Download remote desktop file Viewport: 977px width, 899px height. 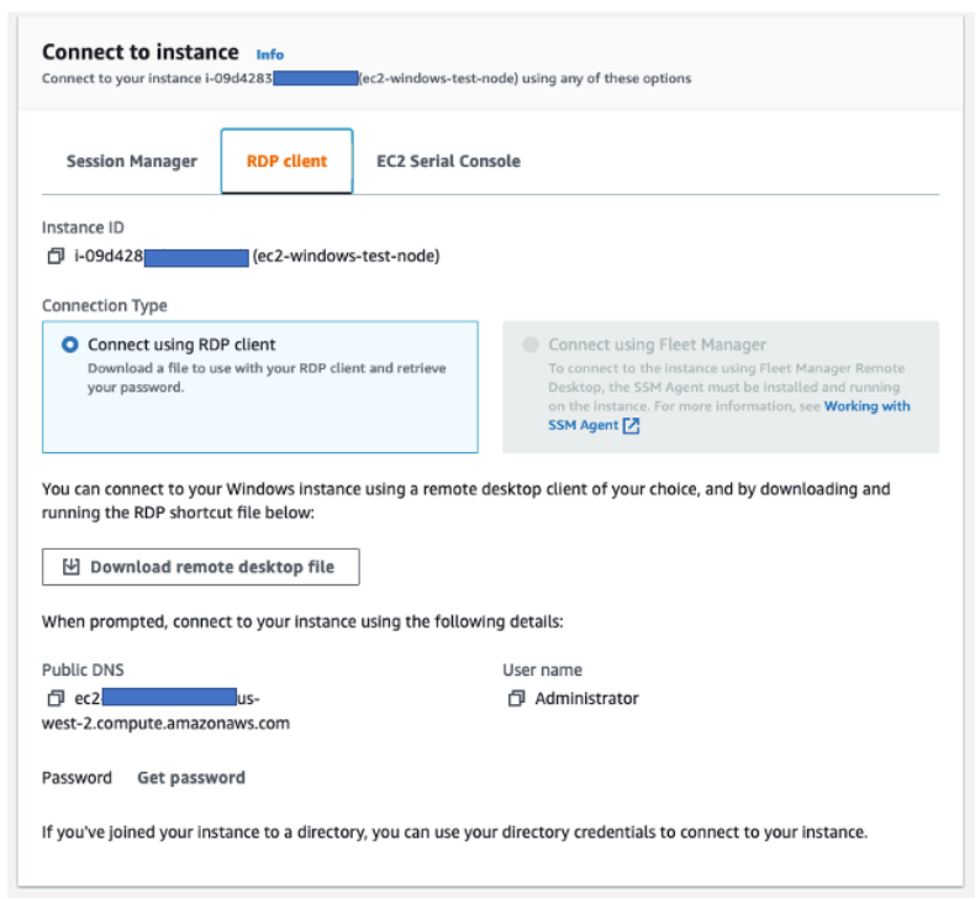(201, 566)
